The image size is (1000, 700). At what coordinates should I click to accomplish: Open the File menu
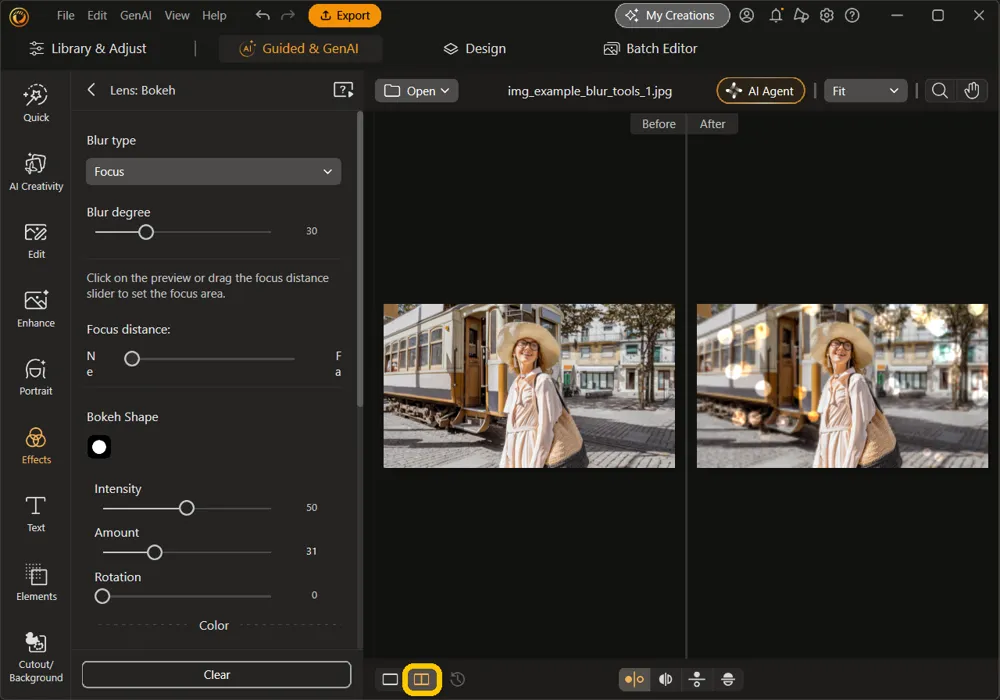(65, 15)
